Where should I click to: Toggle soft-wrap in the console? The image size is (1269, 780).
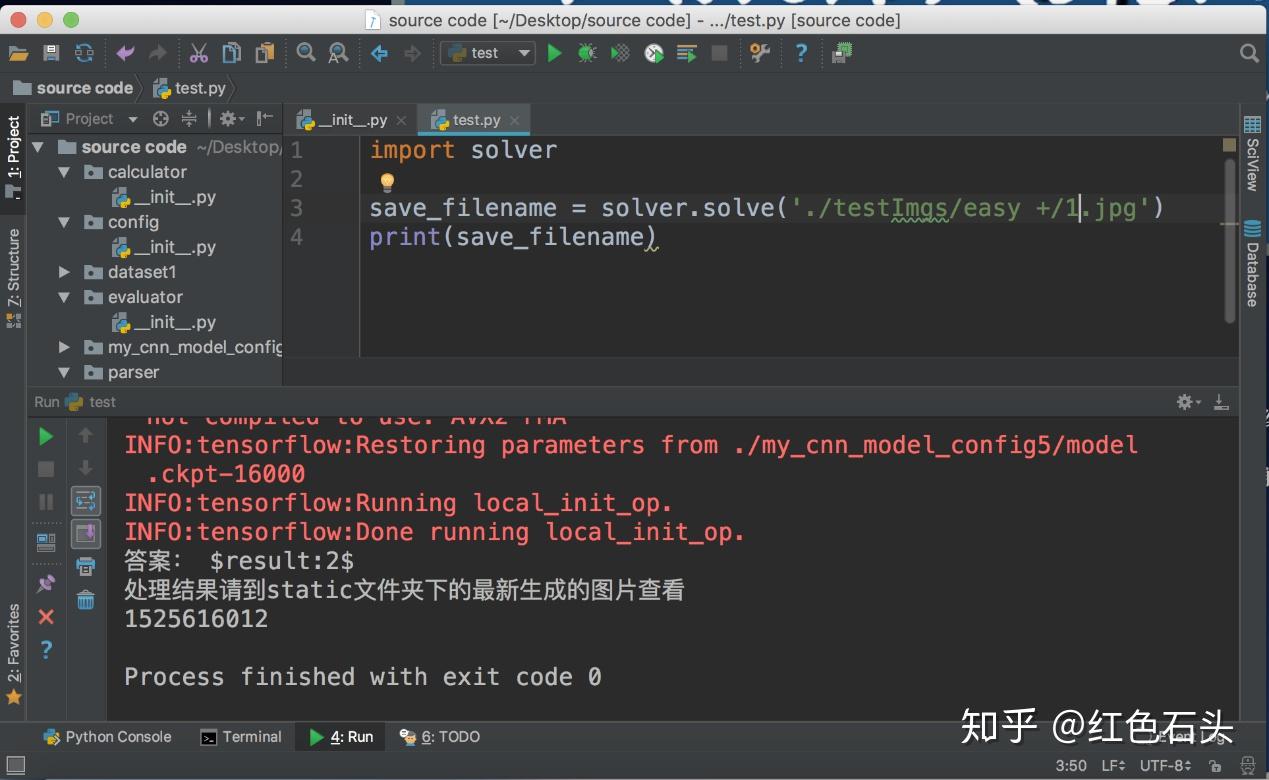click(x=85, y=501)
